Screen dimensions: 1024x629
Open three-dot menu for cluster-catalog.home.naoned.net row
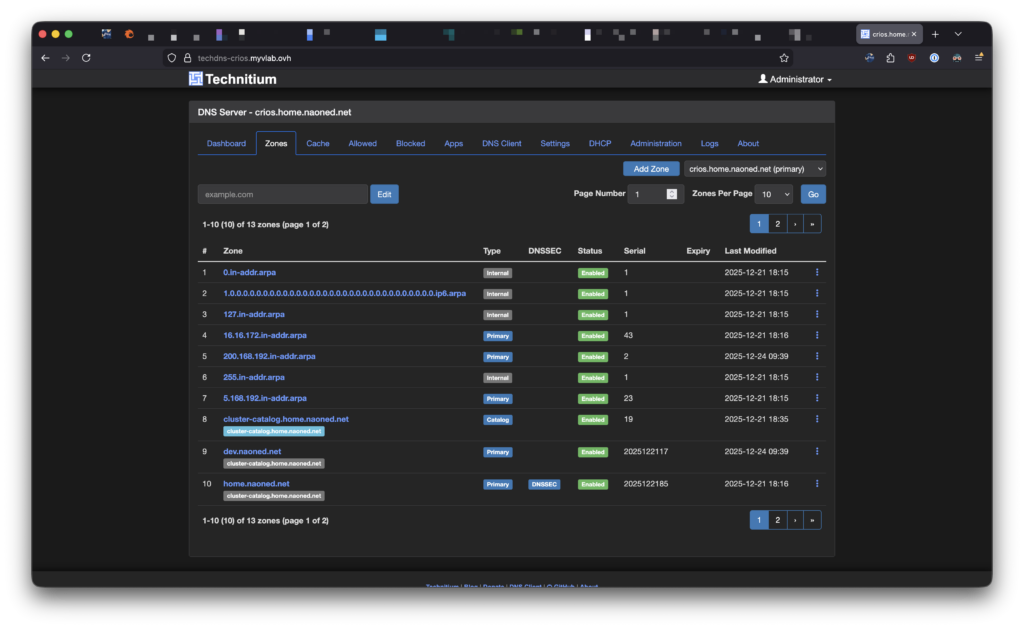pyautogui.click(x=817, y=419)
